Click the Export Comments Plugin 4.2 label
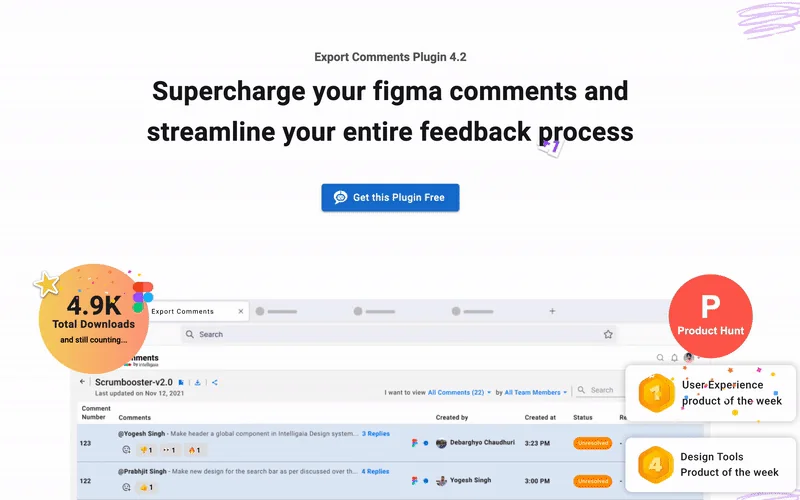 pyautogui.click(x=390, y=57)
